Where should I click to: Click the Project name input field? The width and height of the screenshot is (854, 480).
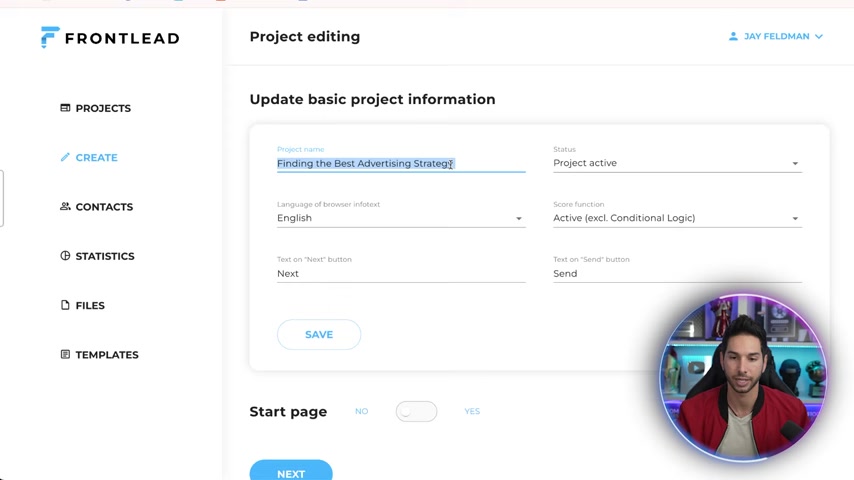click(x=401, y=163)
